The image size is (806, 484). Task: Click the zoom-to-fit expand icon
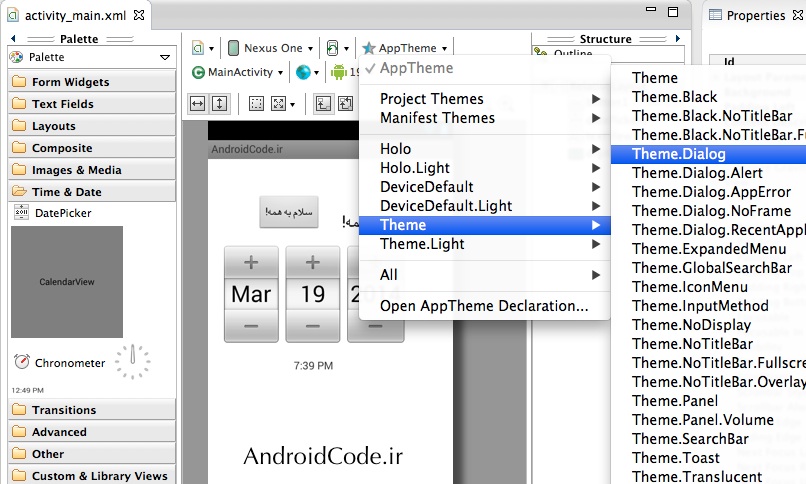pos(279,103)
